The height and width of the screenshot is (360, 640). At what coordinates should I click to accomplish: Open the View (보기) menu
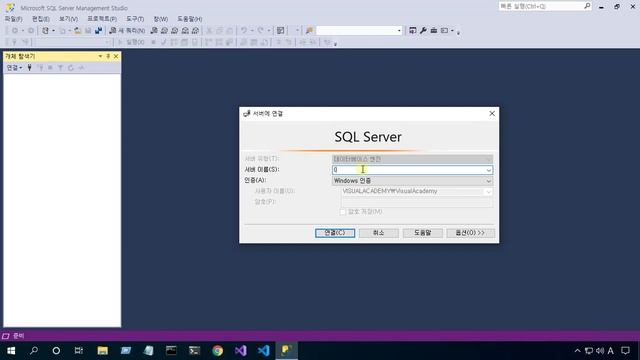[68, 19]
